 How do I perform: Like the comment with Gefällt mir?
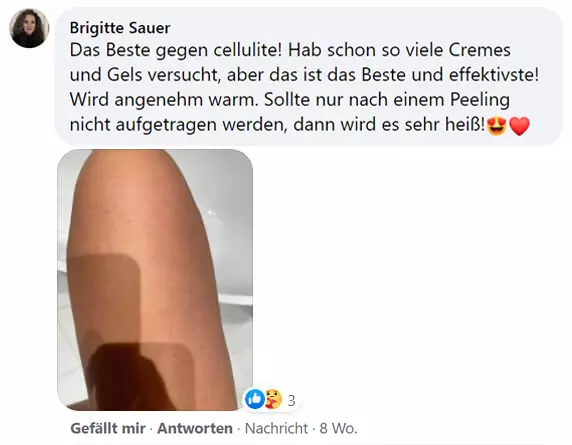(108, 428)
